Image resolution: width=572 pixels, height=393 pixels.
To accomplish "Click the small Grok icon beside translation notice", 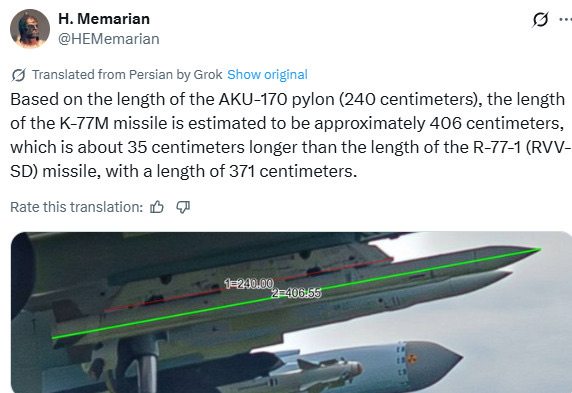I will coord(18,75).
